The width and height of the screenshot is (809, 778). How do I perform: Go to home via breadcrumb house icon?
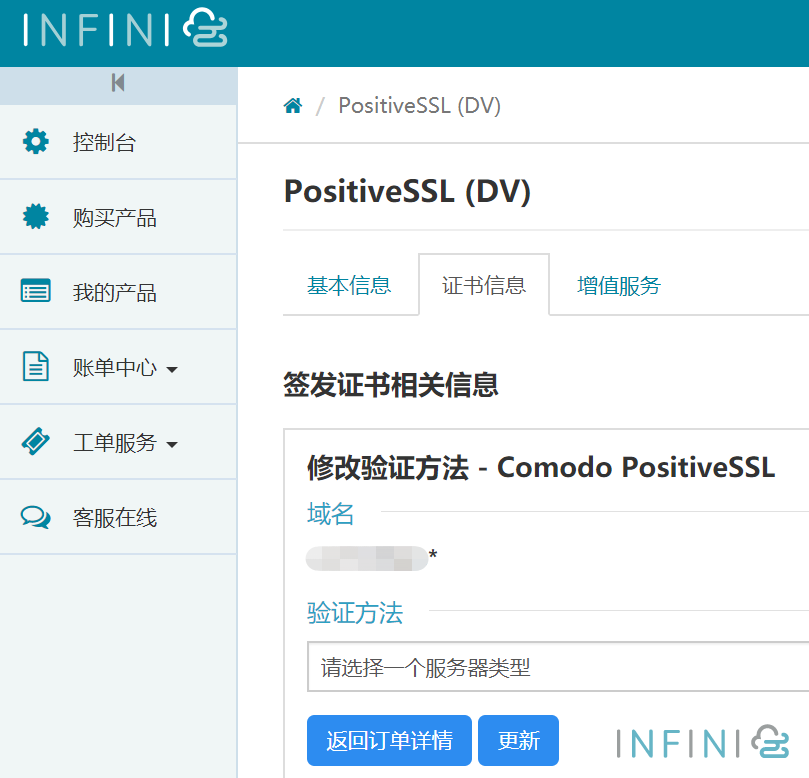[x=293, y=106]
